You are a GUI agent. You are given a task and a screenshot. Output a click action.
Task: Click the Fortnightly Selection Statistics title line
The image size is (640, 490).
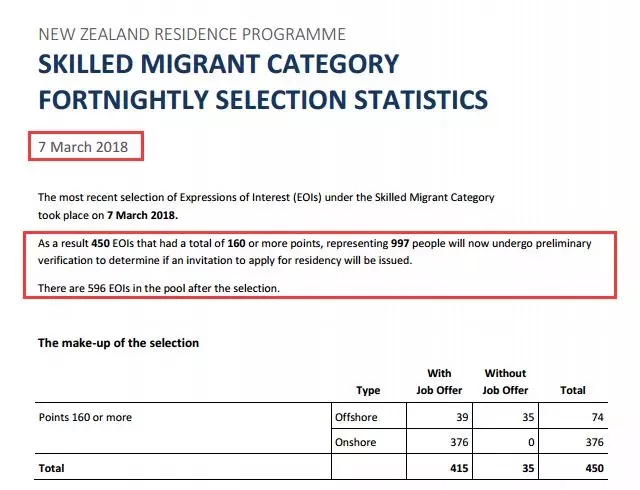coord(263,100)
